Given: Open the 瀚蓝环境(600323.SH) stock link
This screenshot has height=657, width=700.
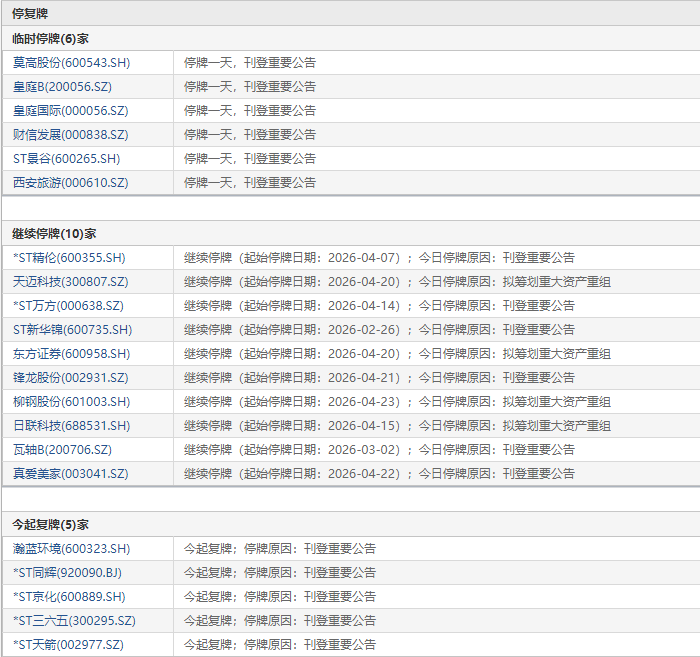Looking at the screenshot, I should point(71,549).
